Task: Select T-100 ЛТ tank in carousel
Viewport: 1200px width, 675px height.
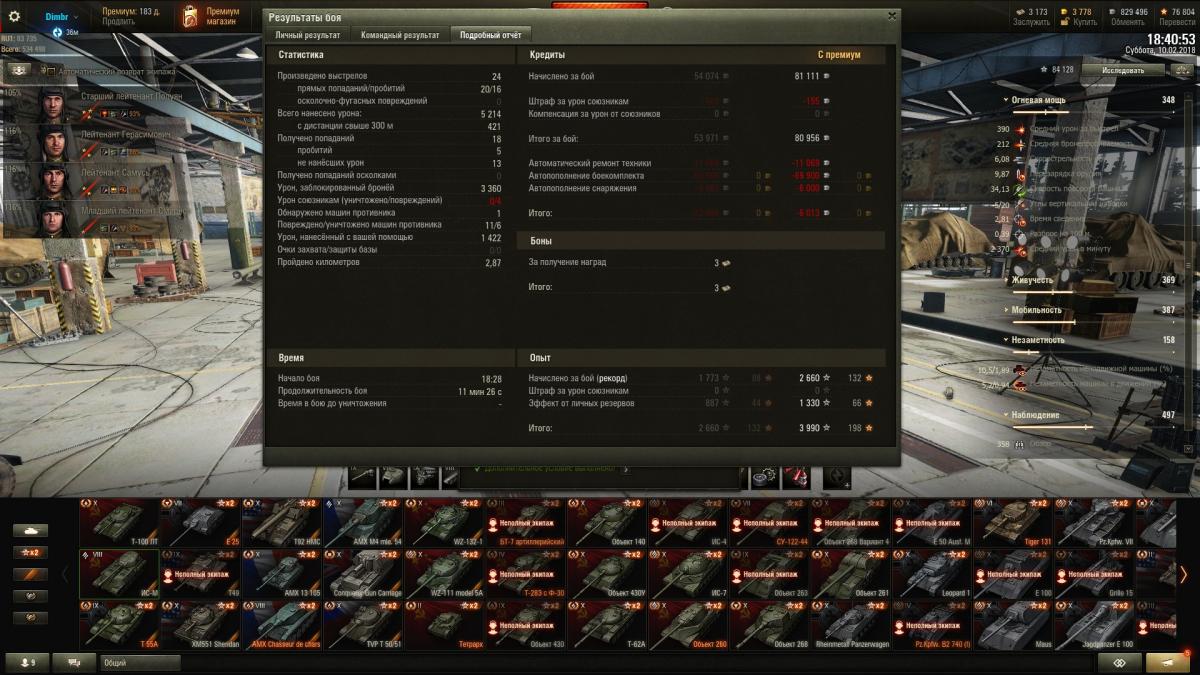Action: click(119, 522)
